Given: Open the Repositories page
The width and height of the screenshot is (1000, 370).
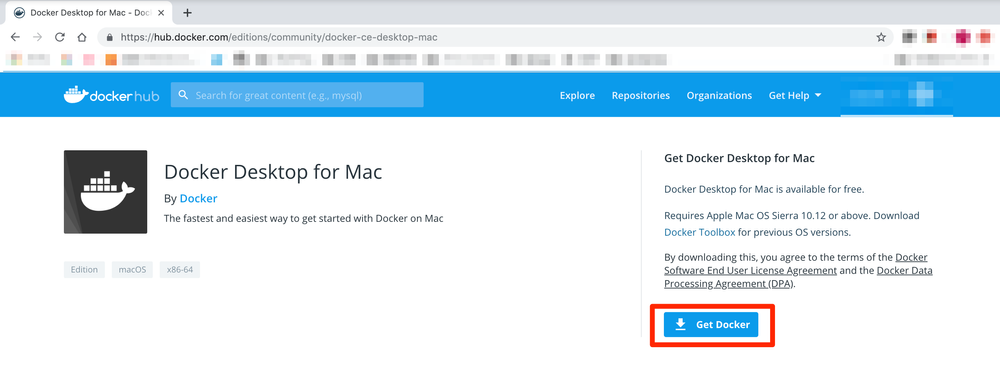Looking at the screenshot, I should [640, 95].
